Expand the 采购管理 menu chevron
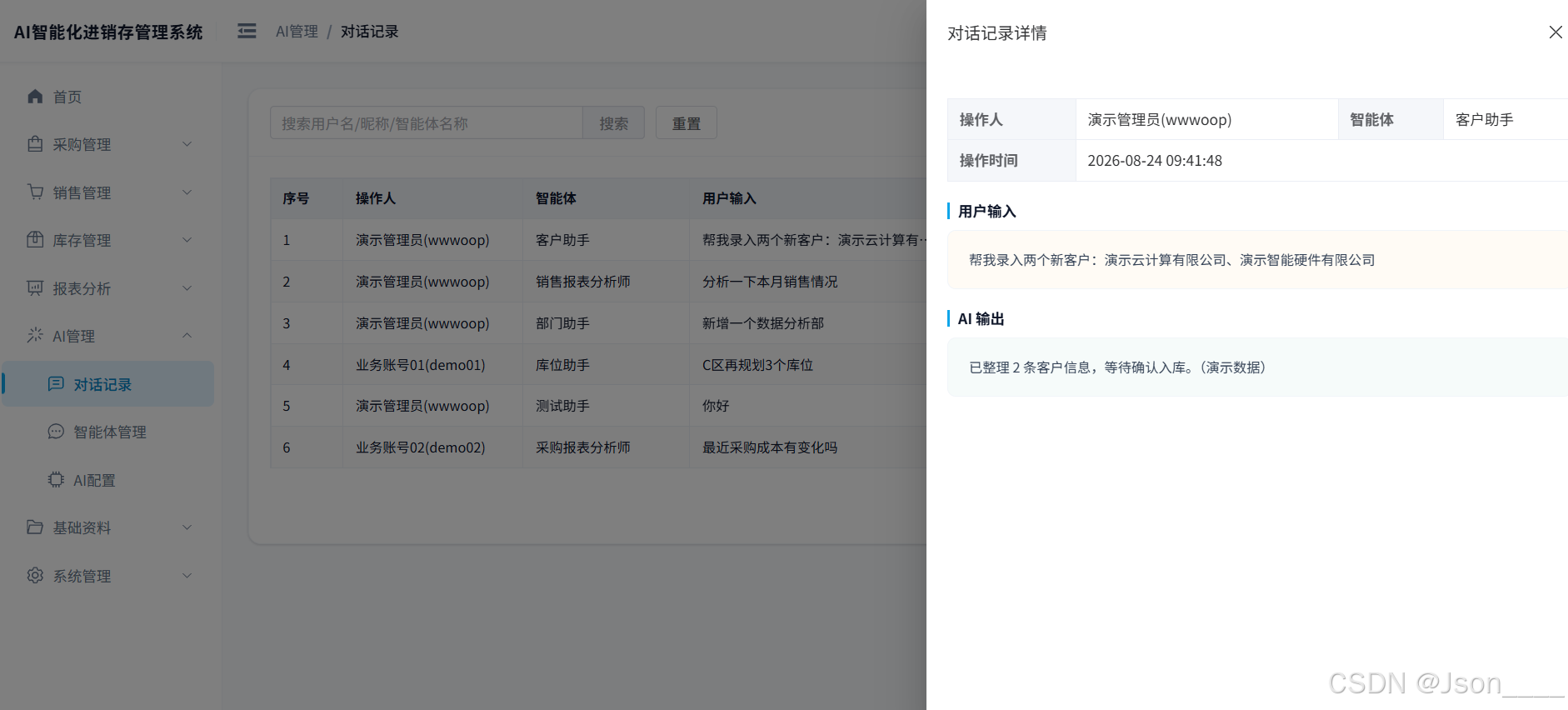Viewport: 1568px width, 710px height. (187, 144)
